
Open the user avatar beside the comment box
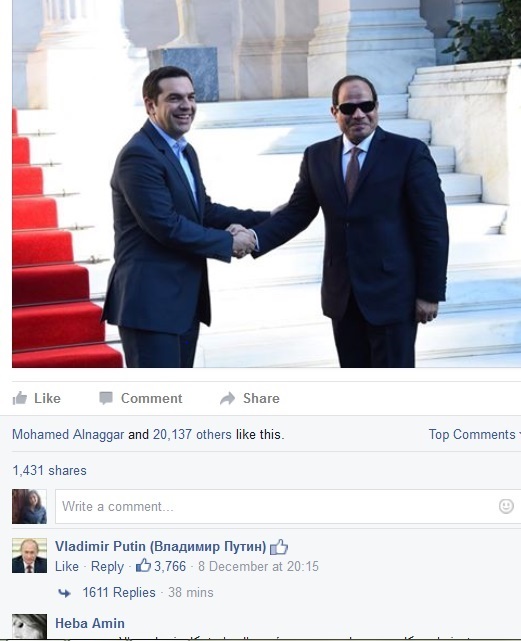(29, 507)
